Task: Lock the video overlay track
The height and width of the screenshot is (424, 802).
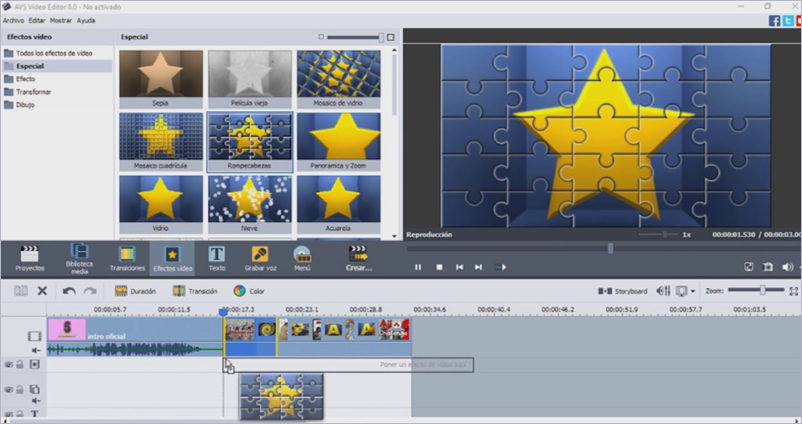Action: [19, 389]
